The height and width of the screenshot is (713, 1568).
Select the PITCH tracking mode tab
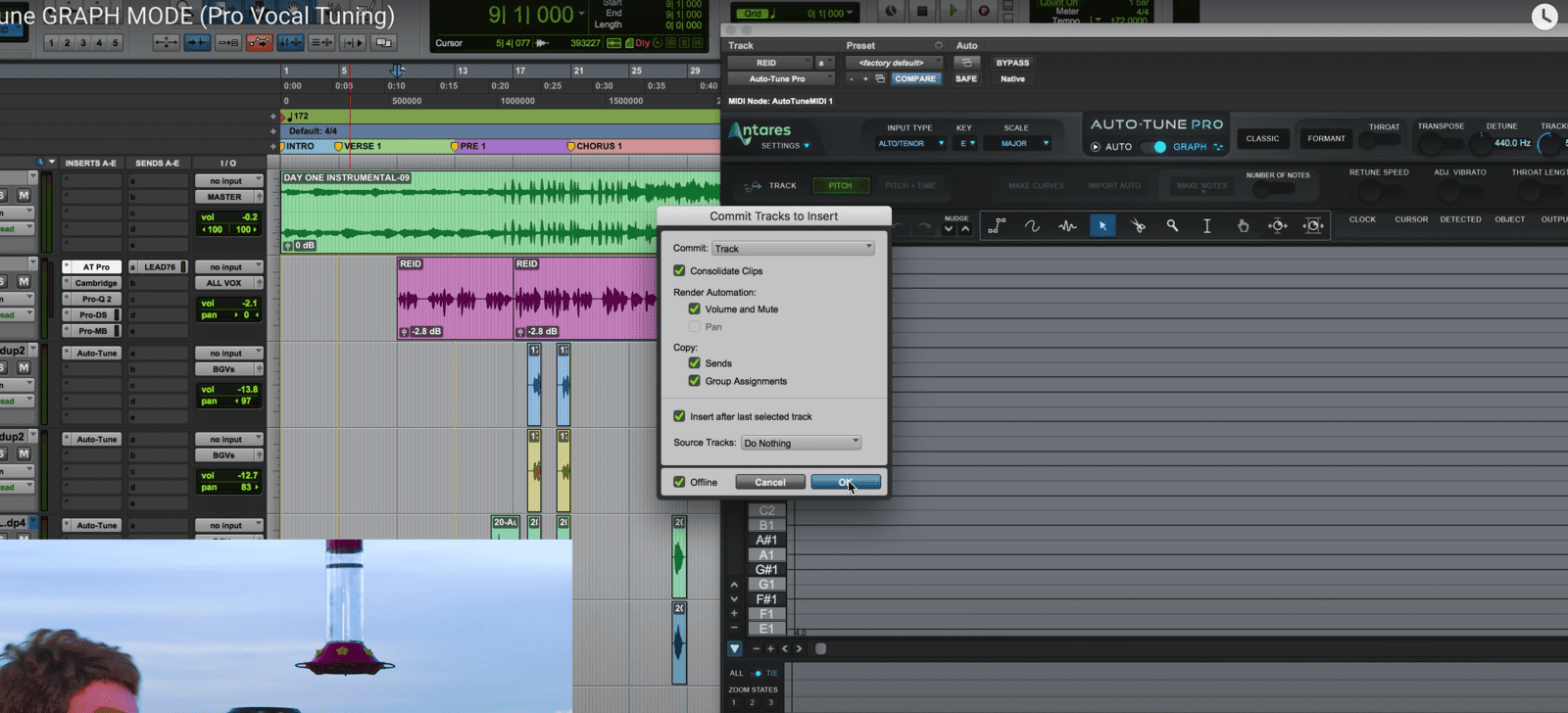coord(840,186)
